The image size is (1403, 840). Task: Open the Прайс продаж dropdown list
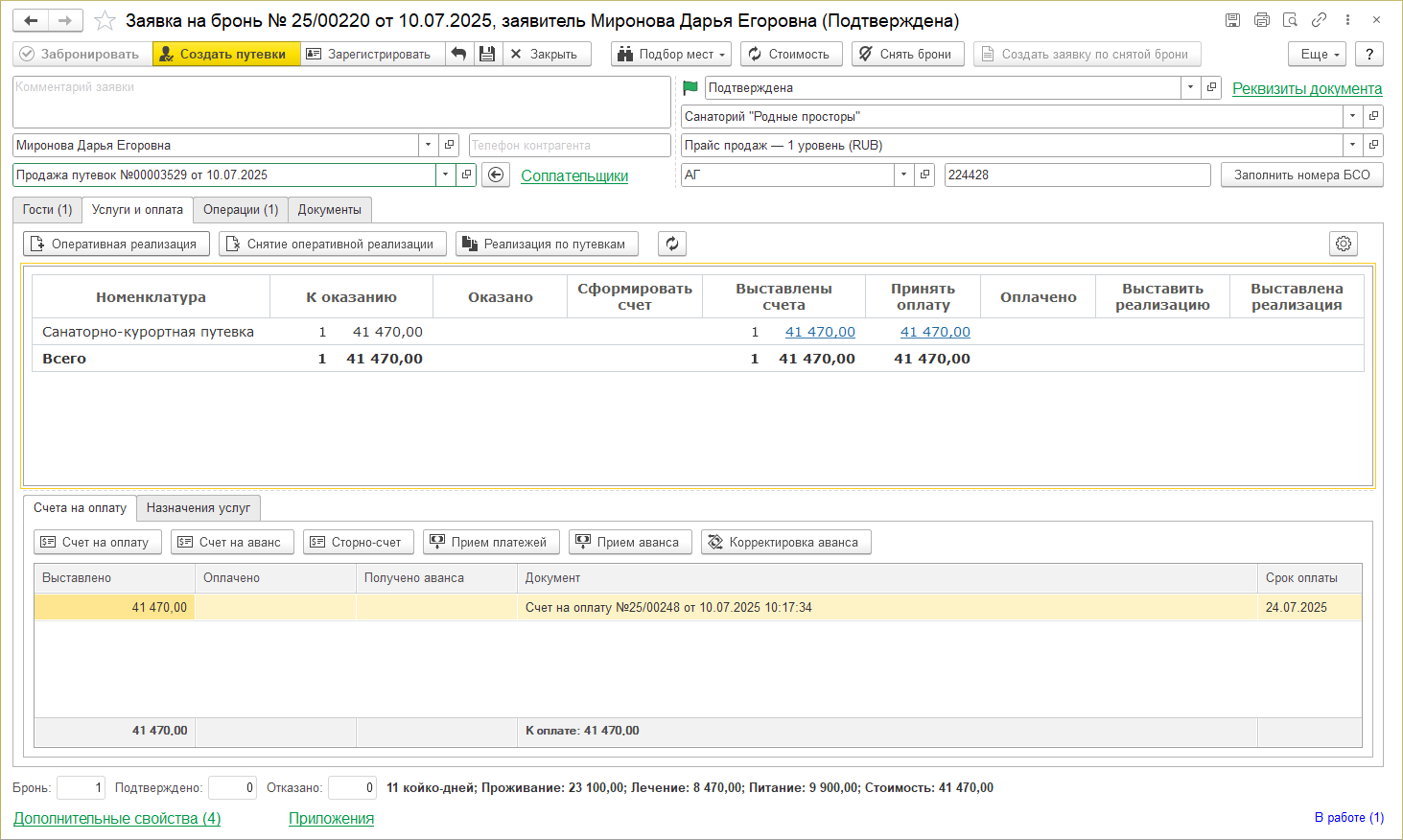[1352, 146]
